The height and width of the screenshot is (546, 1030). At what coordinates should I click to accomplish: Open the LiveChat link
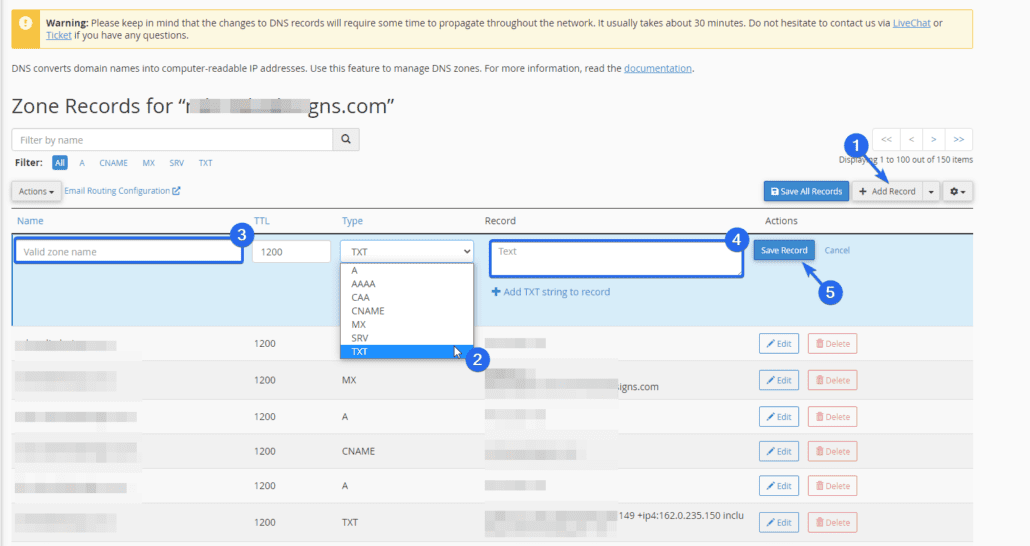click(x=911, y=23)
